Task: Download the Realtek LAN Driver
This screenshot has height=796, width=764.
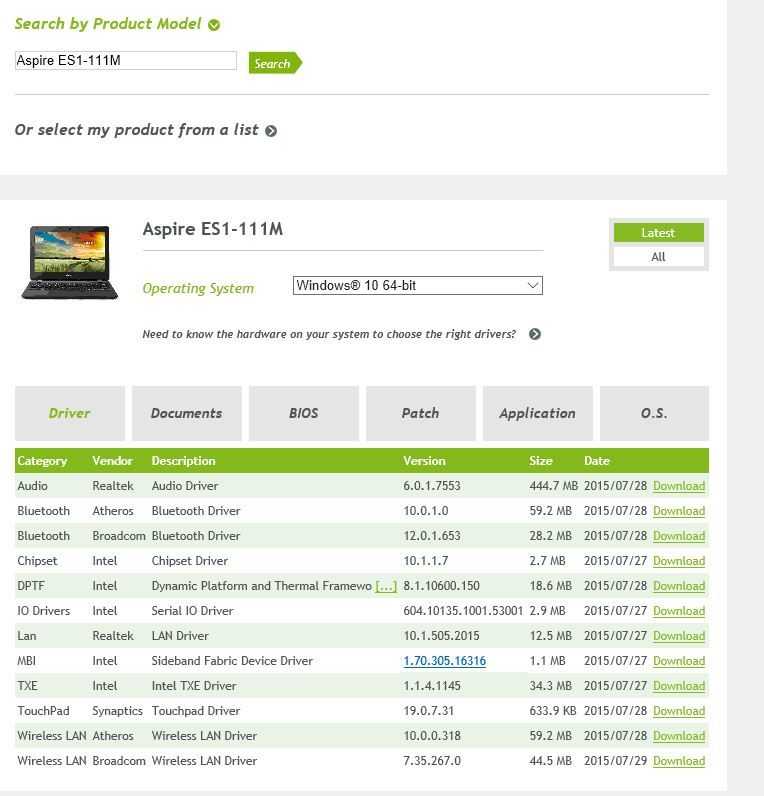Action: (x=679, y=636)
